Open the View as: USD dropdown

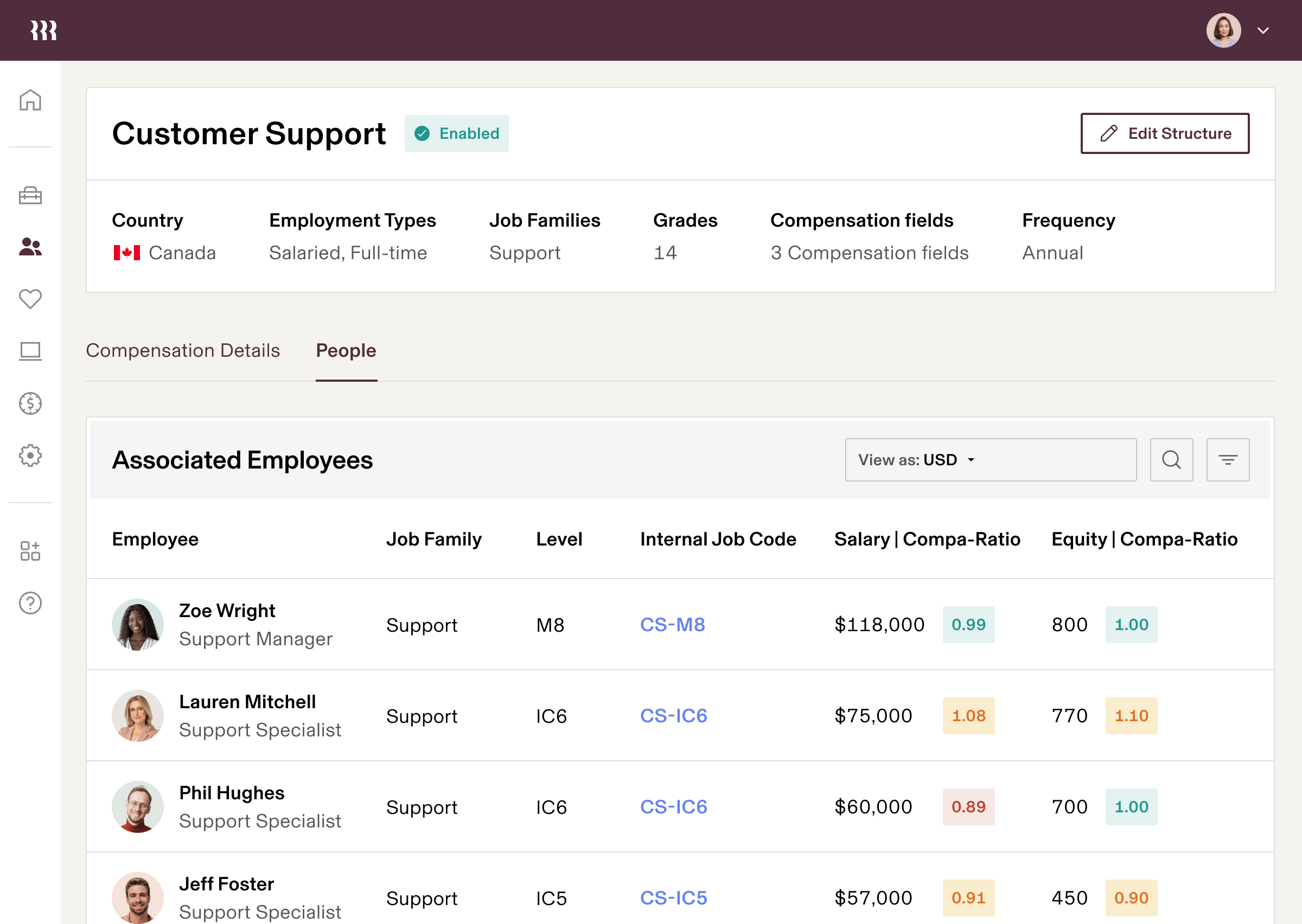[991, 459]
